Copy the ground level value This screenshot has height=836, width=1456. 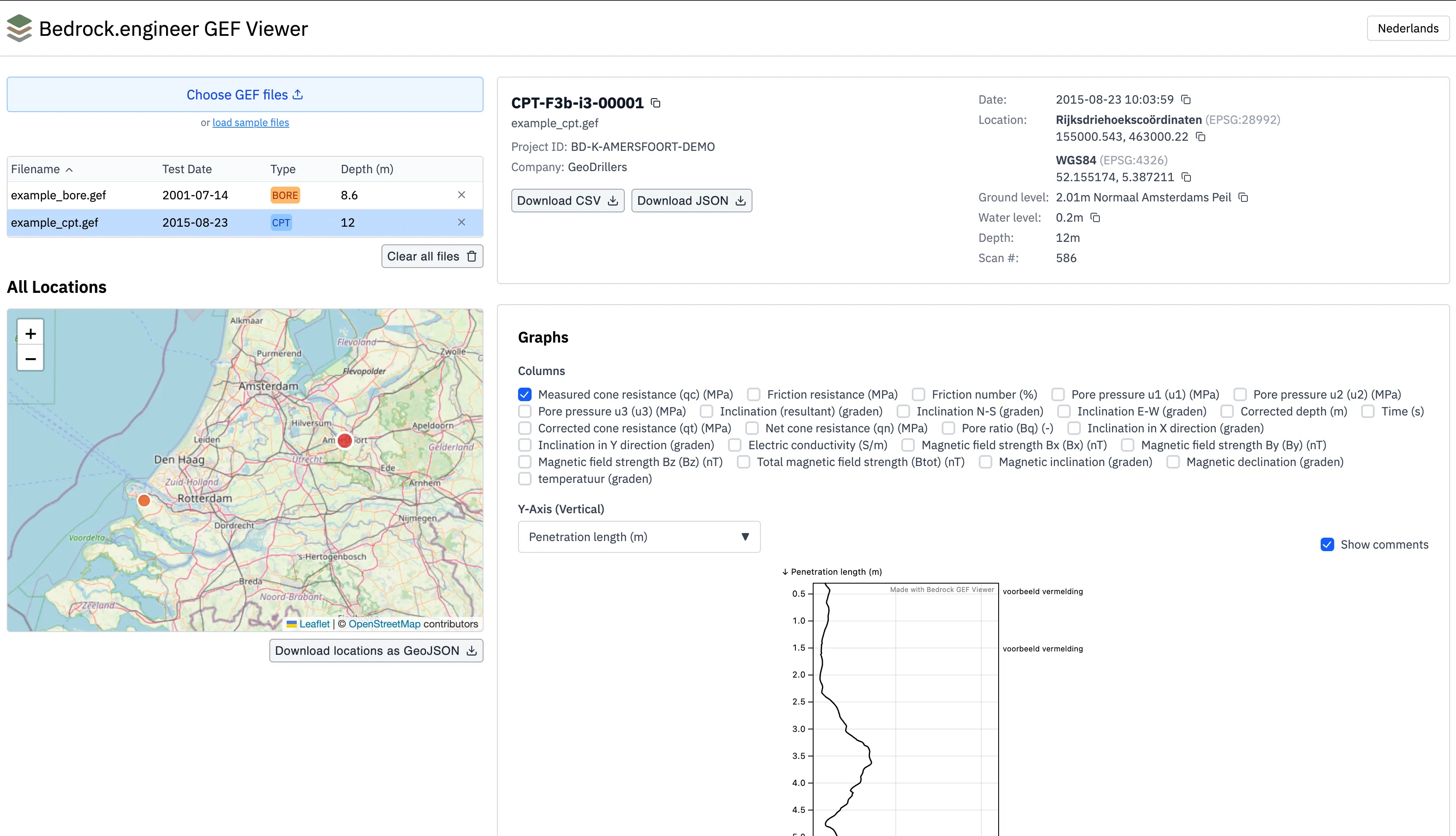[x=1243, y=197]
